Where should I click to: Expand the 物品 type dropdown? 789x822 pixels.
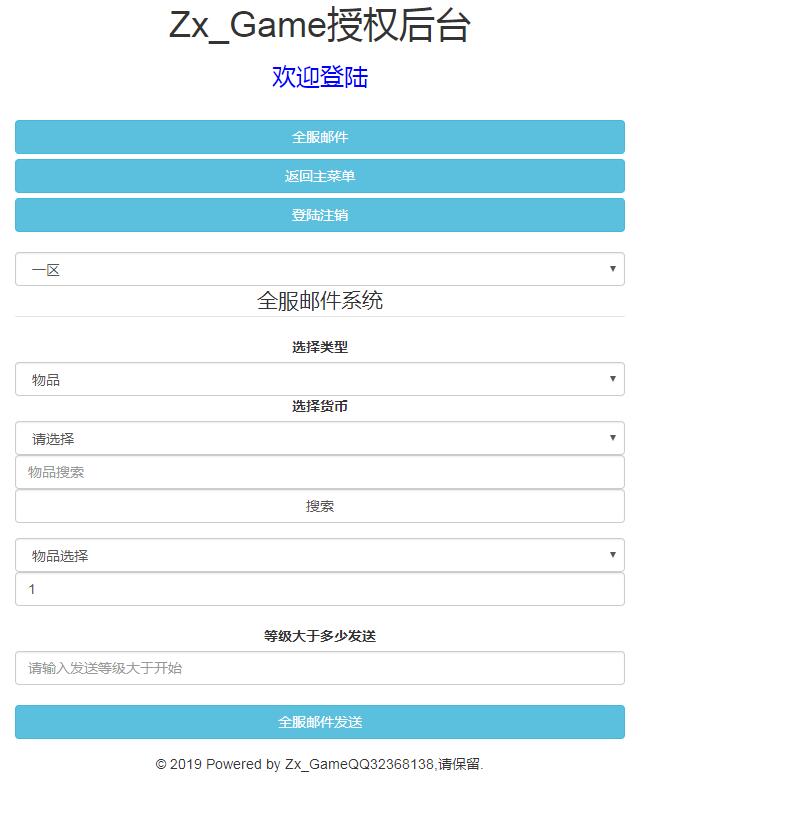(x=320, y=379)
